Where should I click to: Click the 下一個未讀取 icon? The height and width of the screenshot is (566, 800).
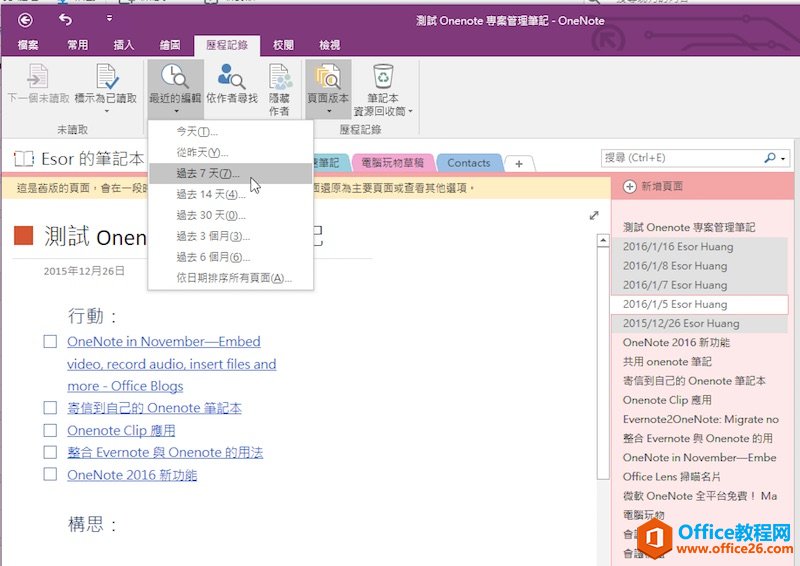[37, 76]
